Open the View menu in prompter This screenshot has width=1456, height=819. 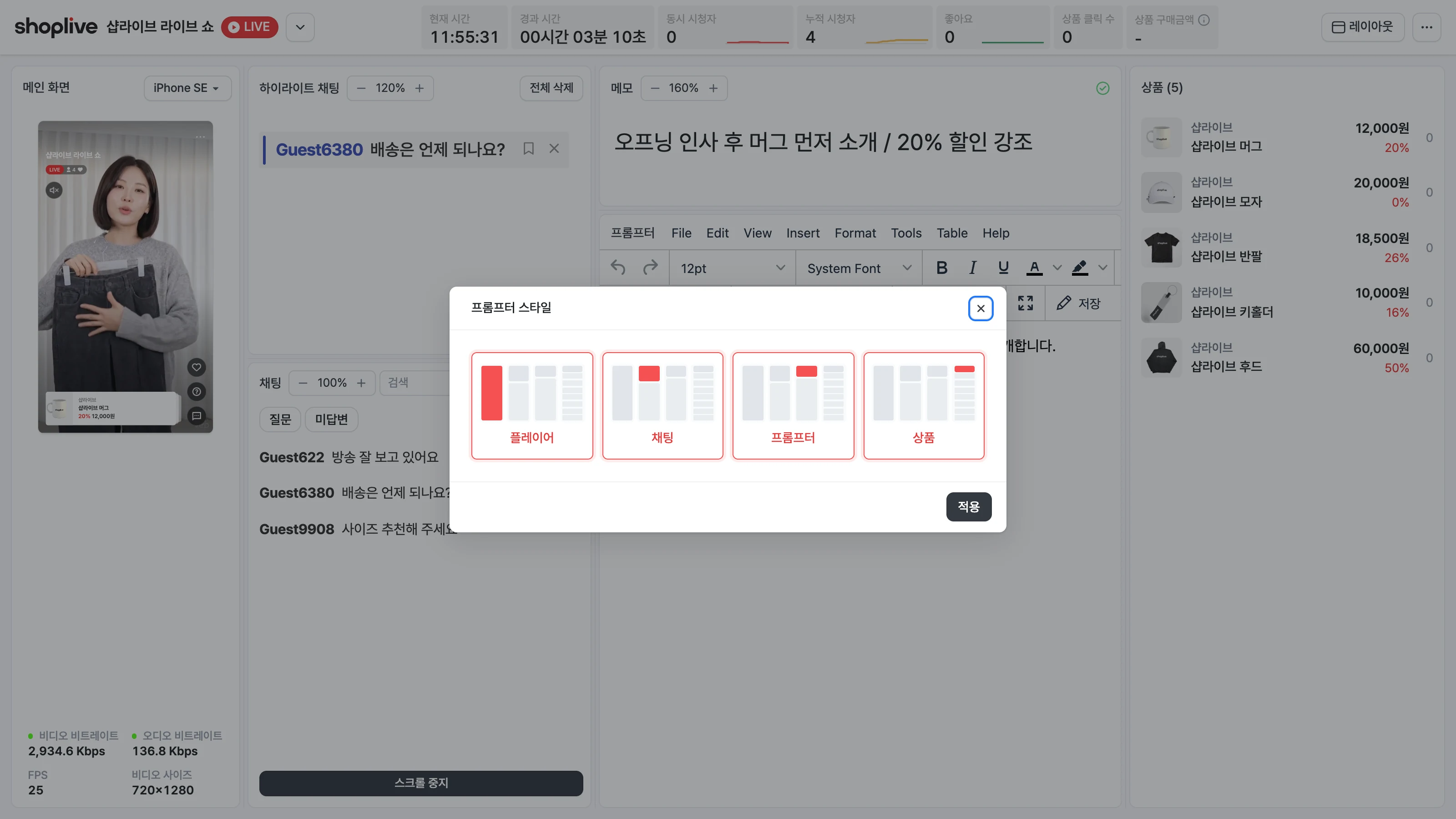click(758, 233)
